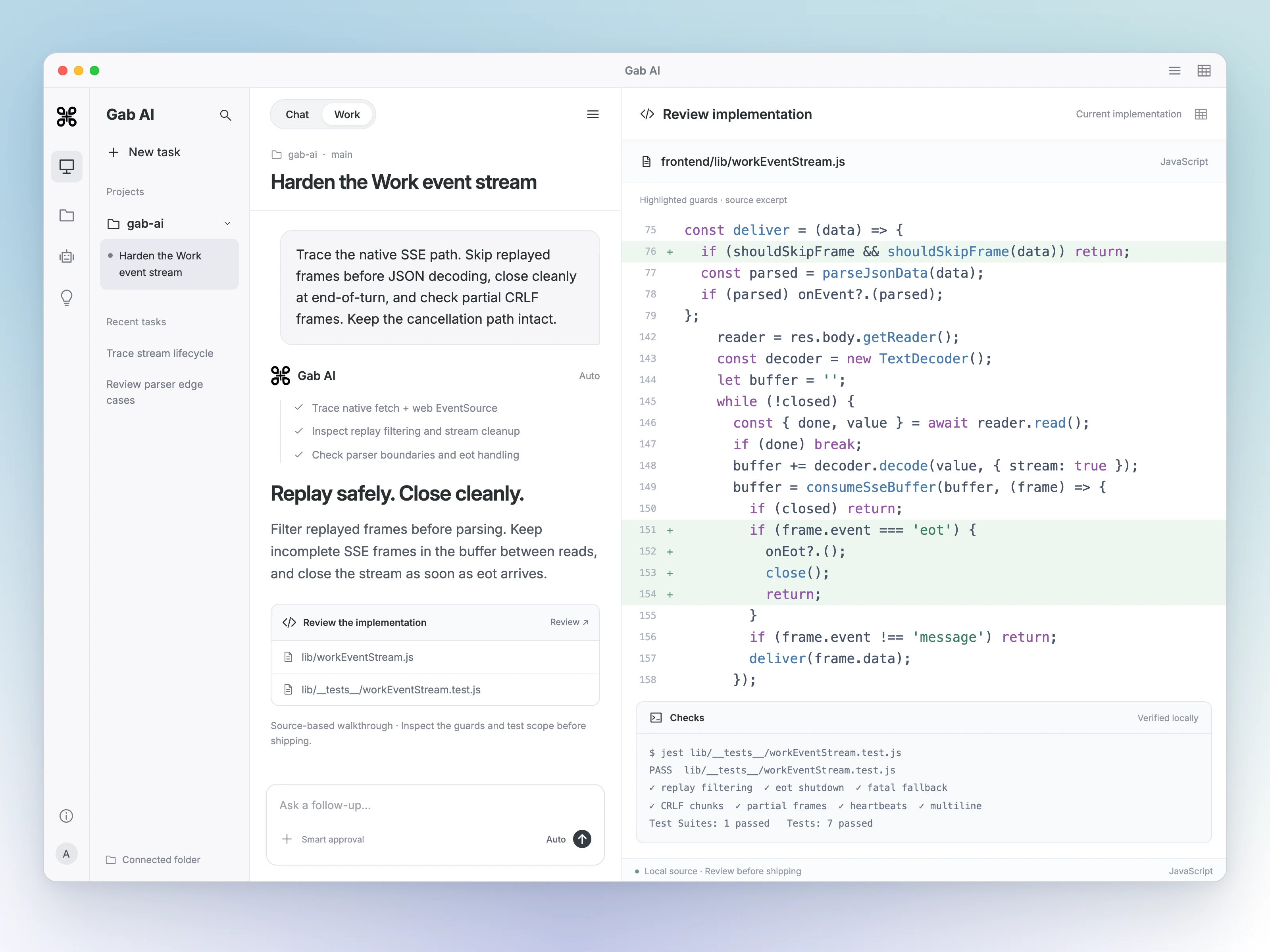This screenshot has height=952, width=1270.
Task: Click the plus icon beside Smart approval
Action: 287,839
